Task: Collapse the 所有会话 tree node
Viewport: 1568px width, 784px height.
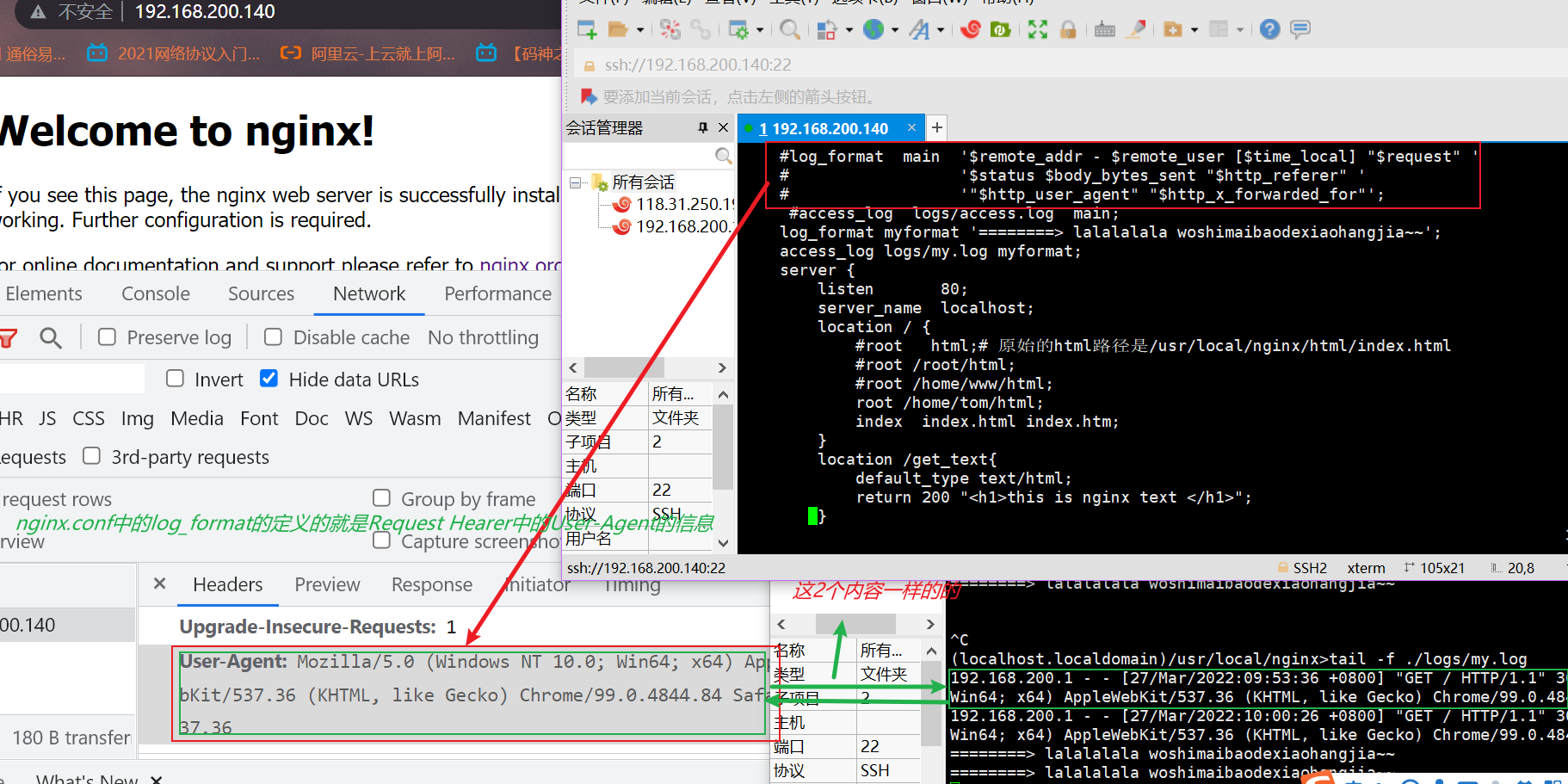Action: [x=576, y=182]
